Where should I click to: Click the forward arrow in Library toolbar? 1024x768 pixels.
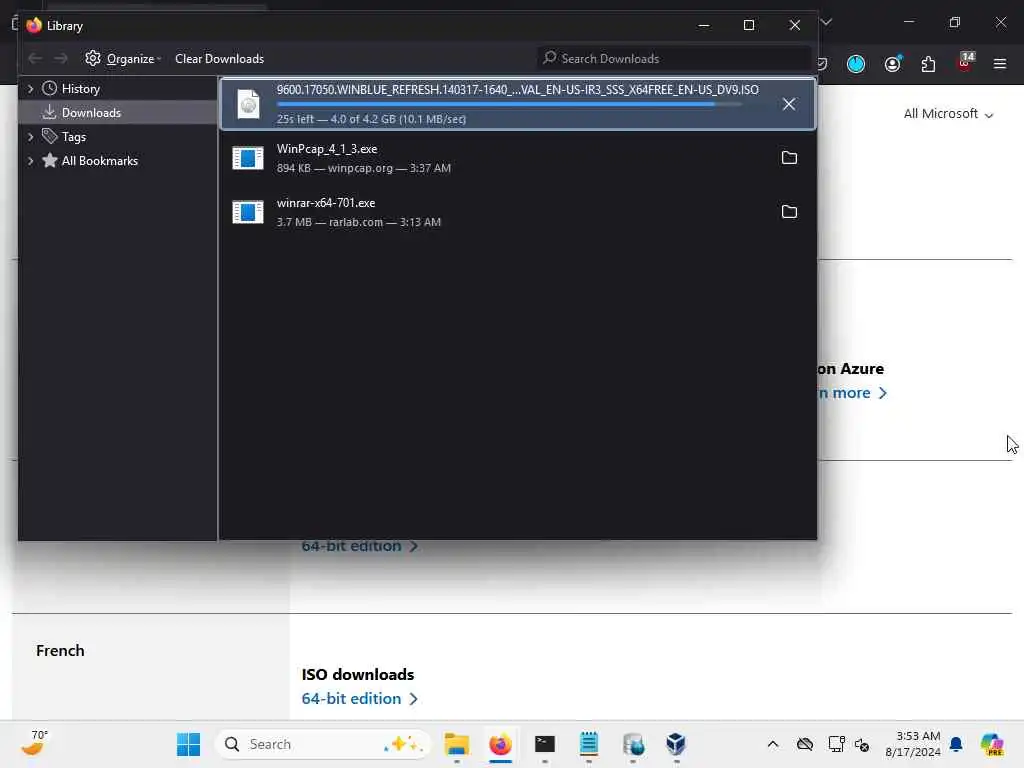(x=61, y=59)
